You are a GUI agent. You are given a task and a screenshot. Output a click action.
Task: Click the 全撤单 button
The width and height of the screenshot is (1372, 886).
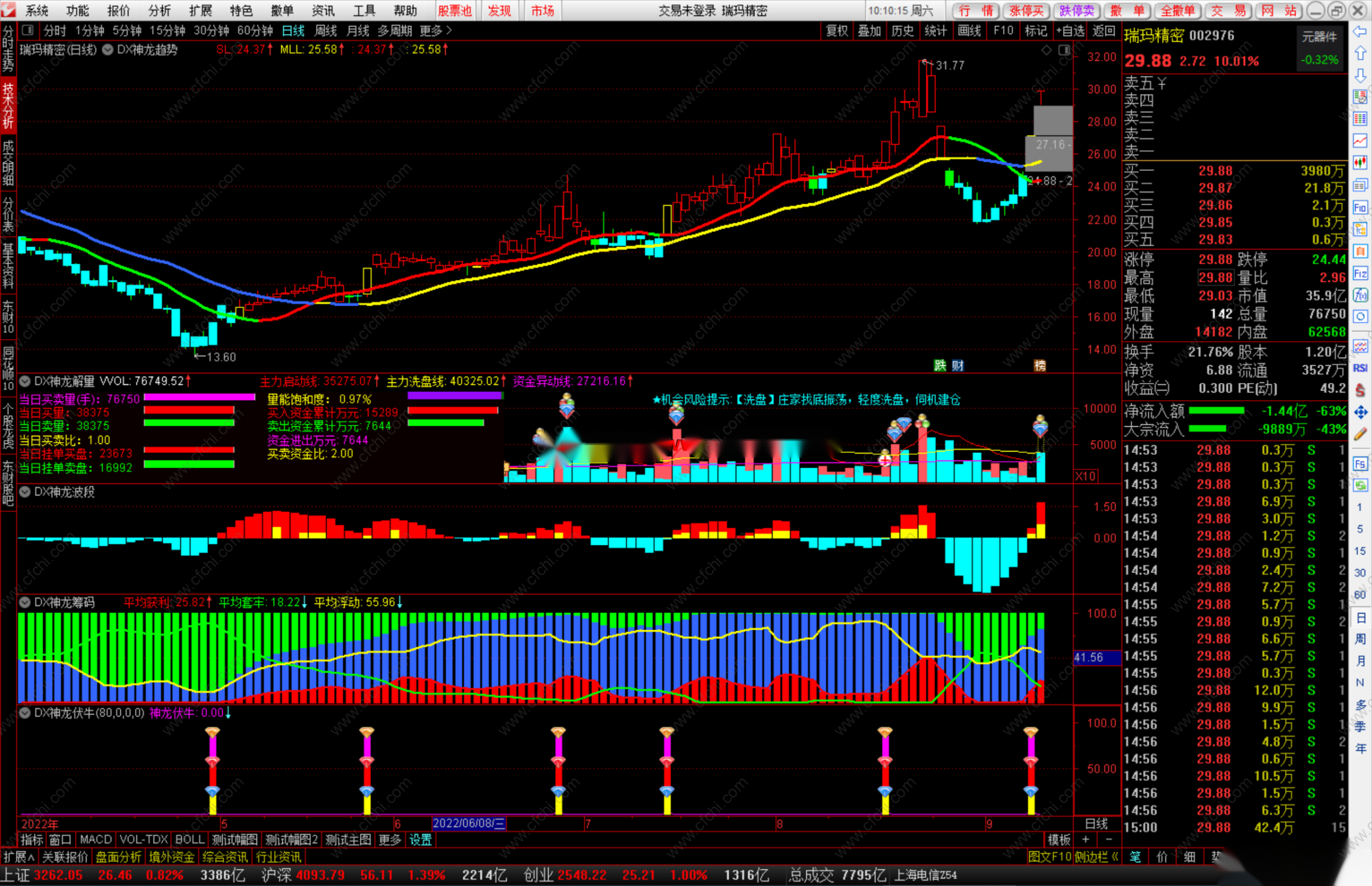[1177, 10]
